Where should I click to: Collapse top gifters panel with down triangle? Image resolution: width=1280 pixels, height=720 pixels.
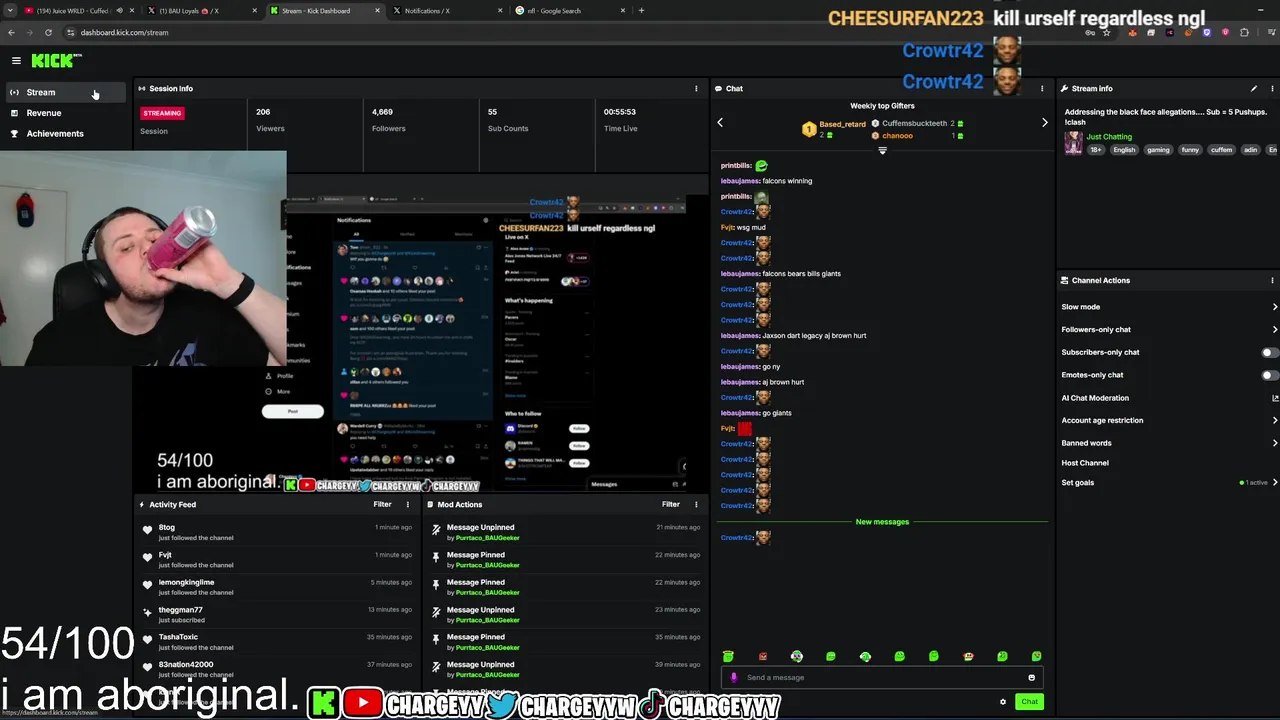click(882, 150)
